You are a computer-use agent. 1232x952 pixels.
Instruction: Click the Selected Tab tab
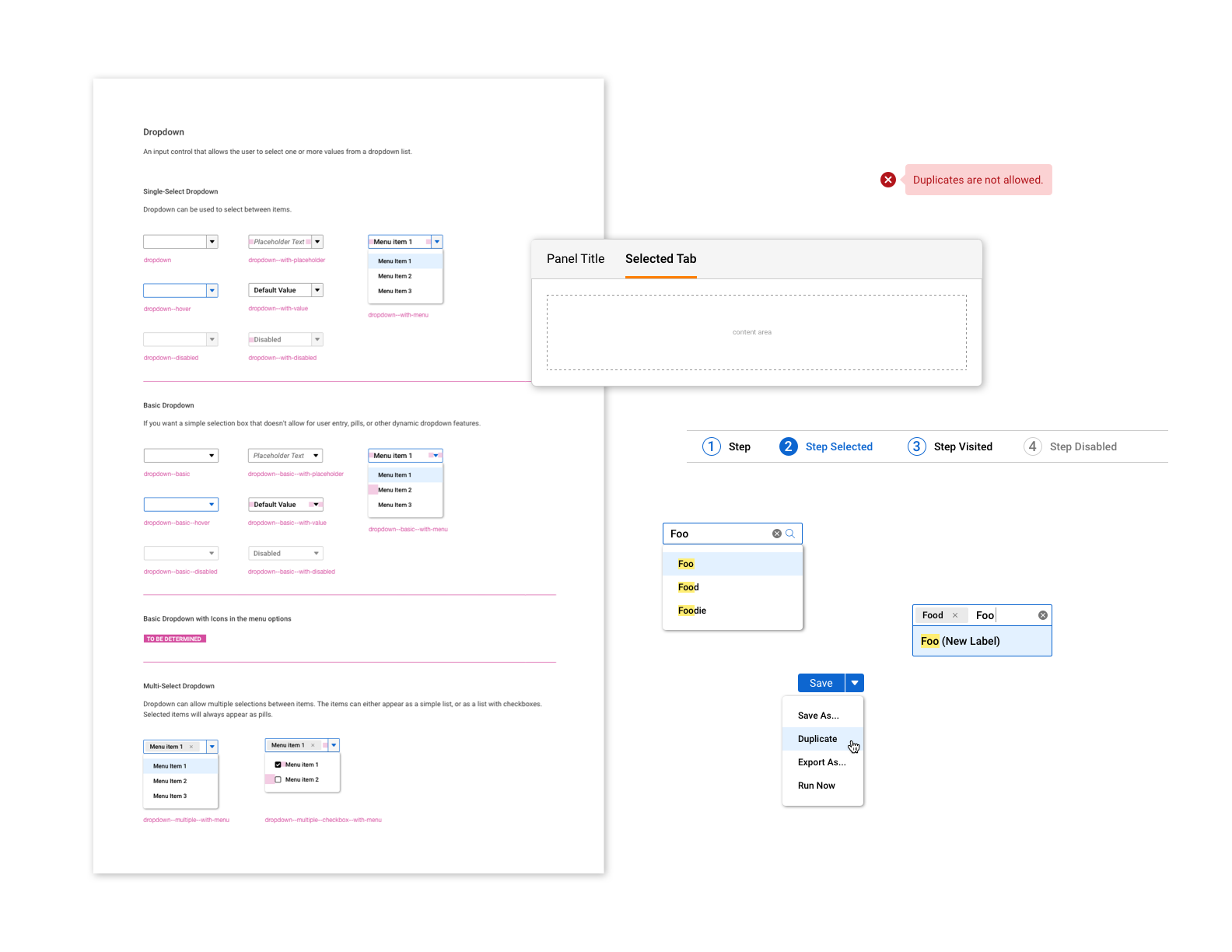coord(661,259)
